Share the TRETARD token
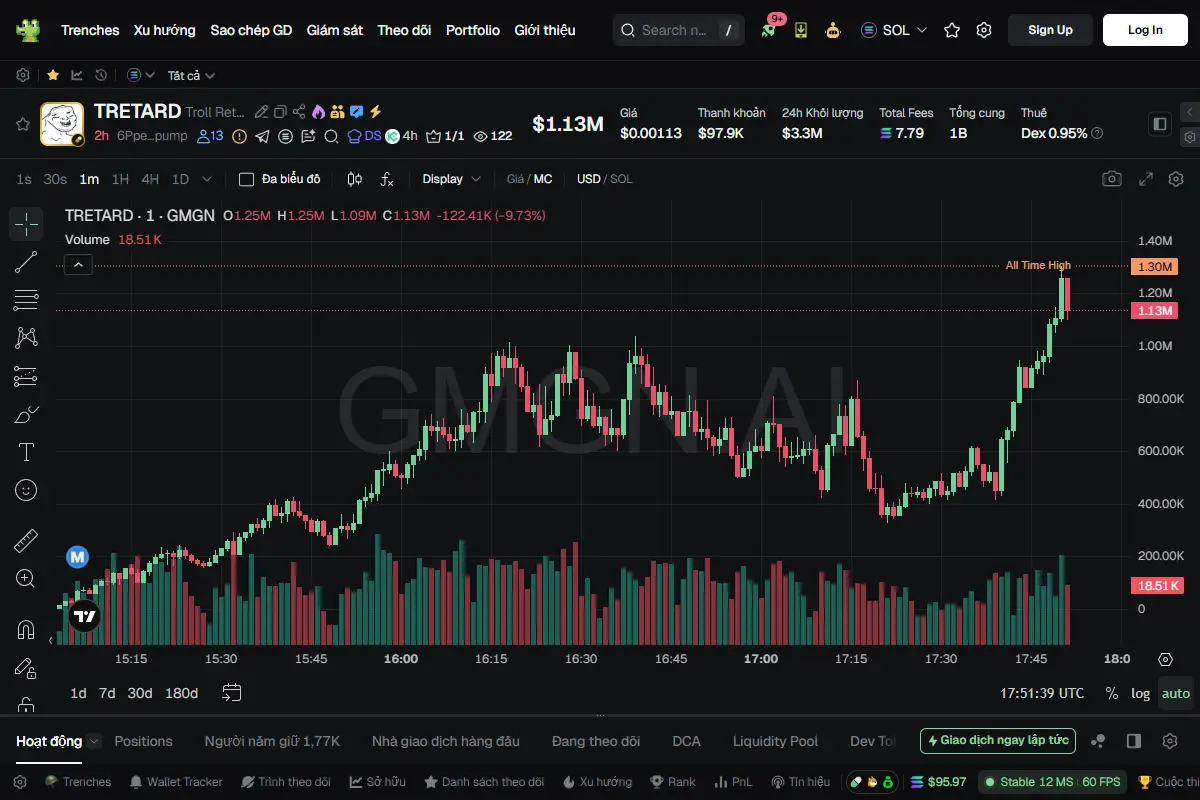This screenshot has width=1200, height=800. click(299, 112)
